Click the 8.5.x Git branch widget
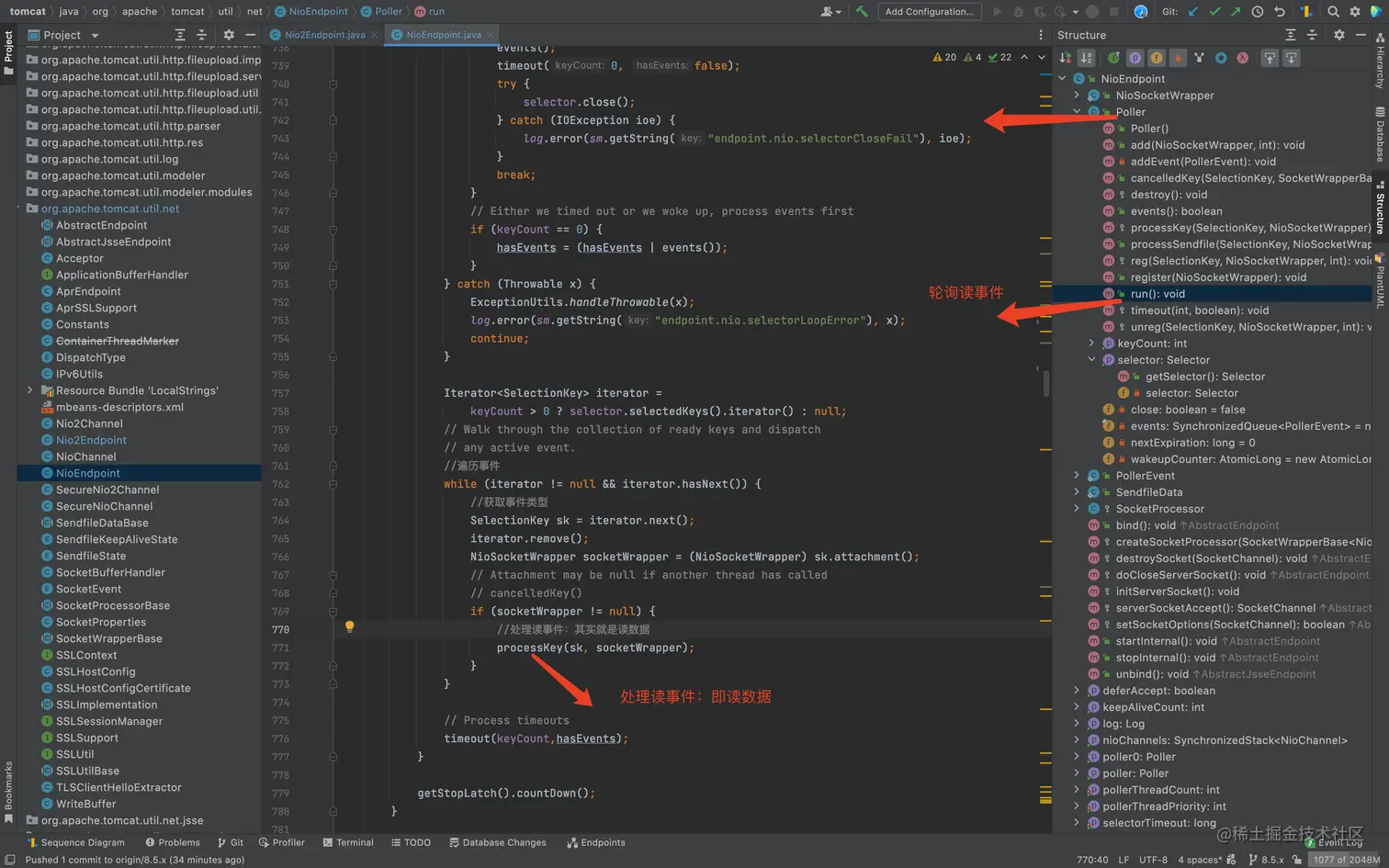 [1266, 860]
